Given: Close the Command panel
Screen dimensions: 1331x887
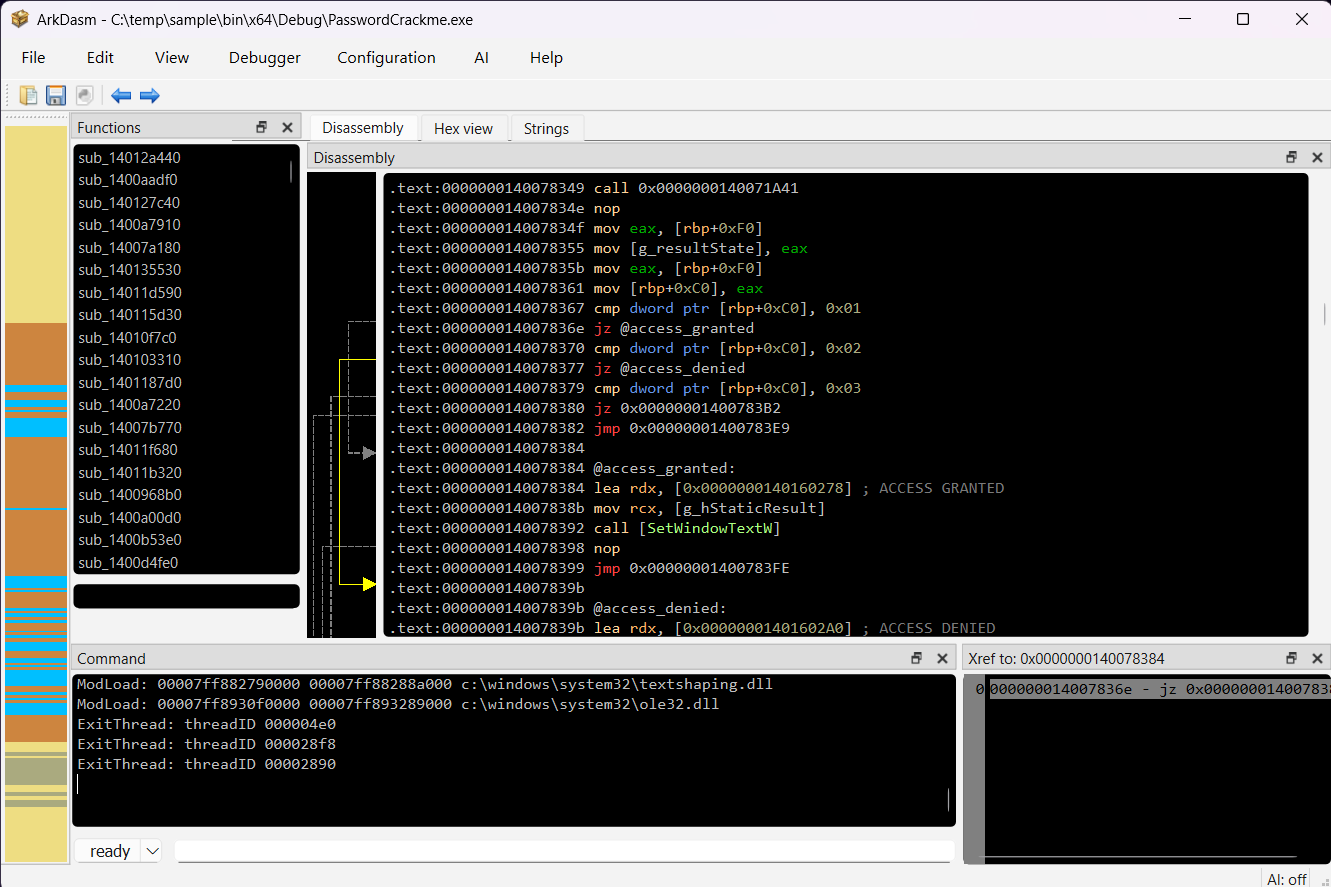Looking at the screenshot, I should pos(942,658).
